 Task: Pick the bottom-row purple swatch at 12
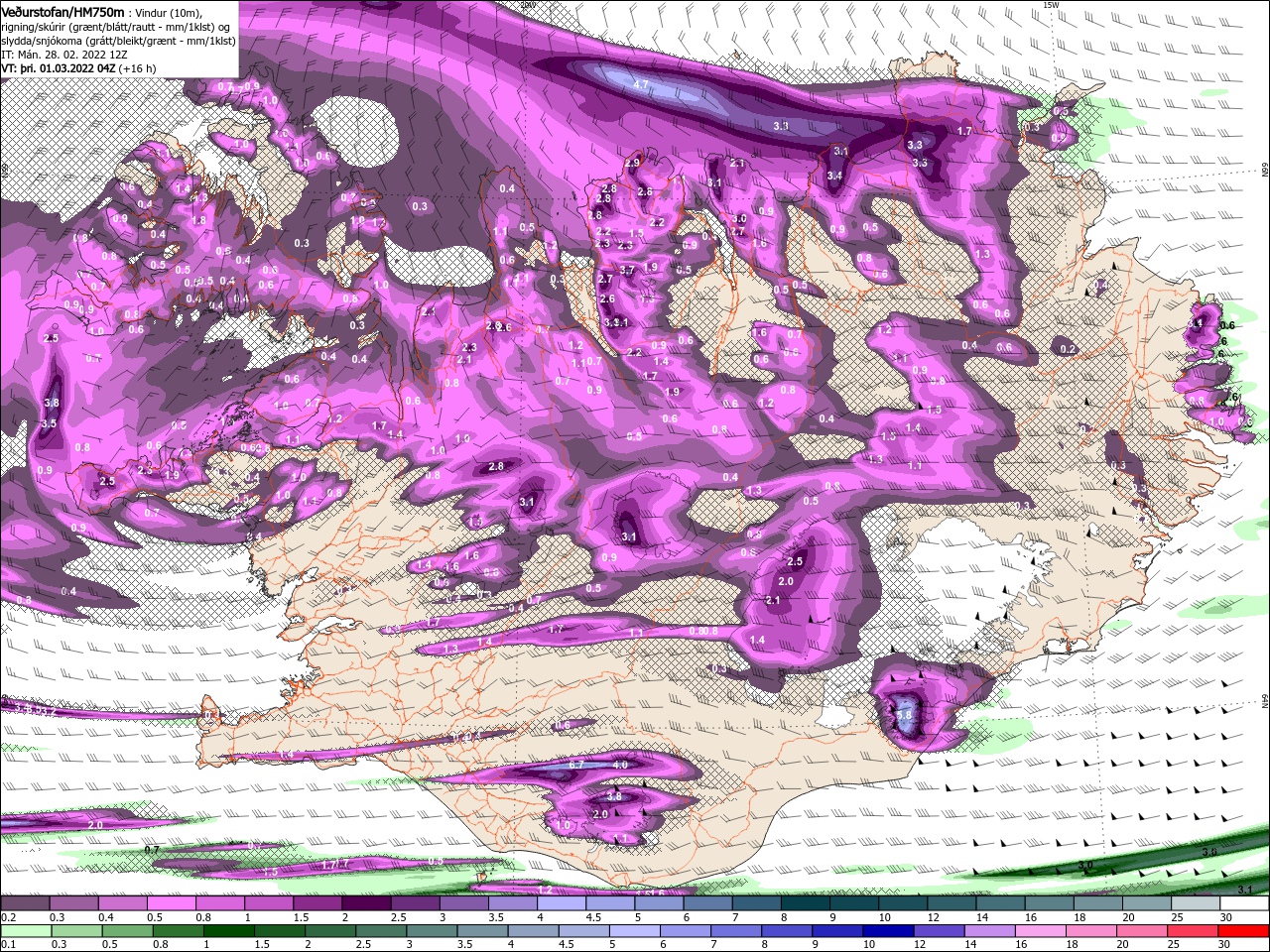(x=939, y=931)
